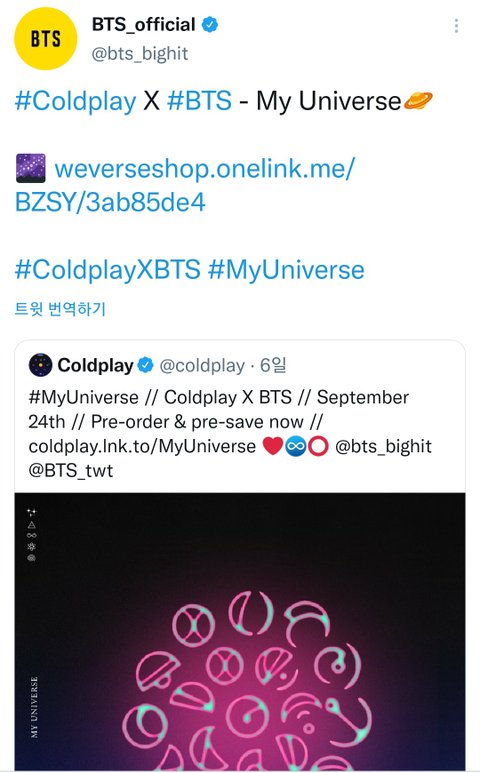Click the red heart emoji
Image resolution: width=480 pixels, height=773 pixels.
click(273, 446)
